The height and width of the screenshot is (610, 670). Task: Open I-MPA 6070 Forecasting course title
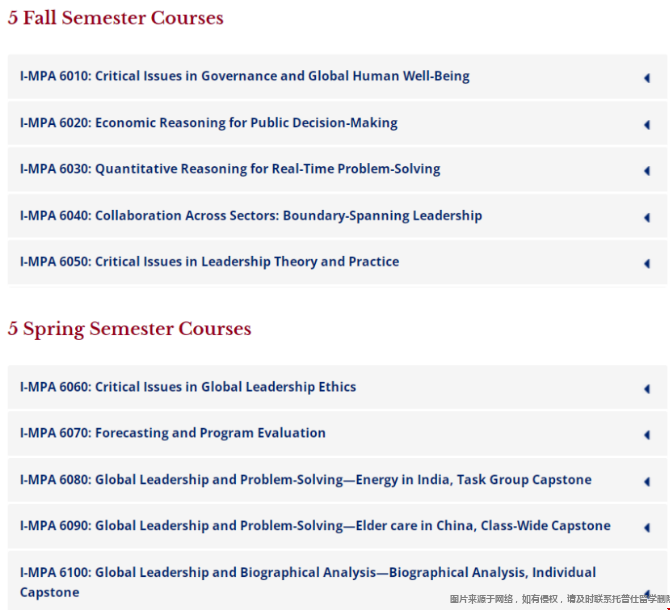coord(173,433)
